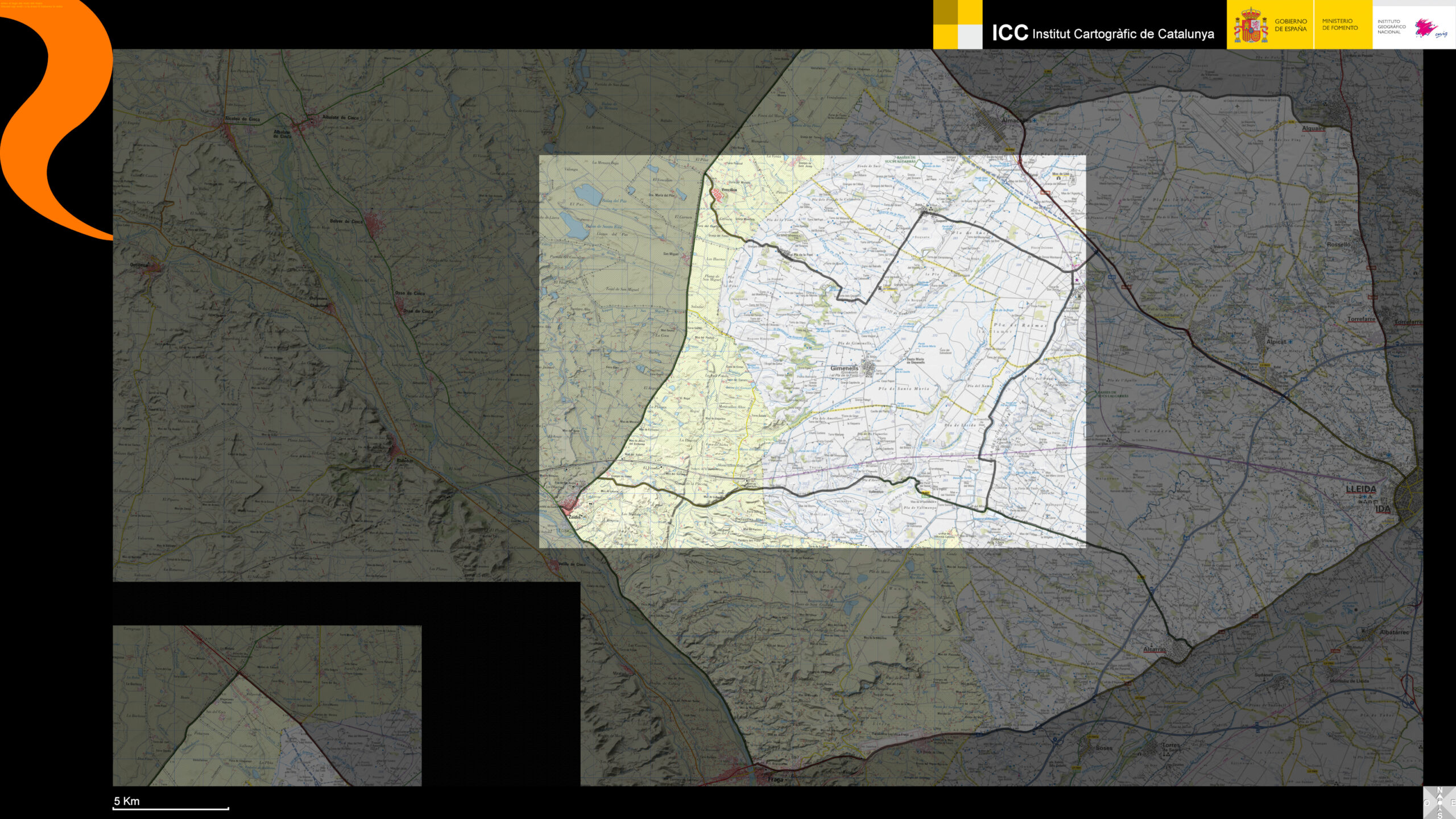Click the Instituto Geográfico Nacional text

(1391, 27)
